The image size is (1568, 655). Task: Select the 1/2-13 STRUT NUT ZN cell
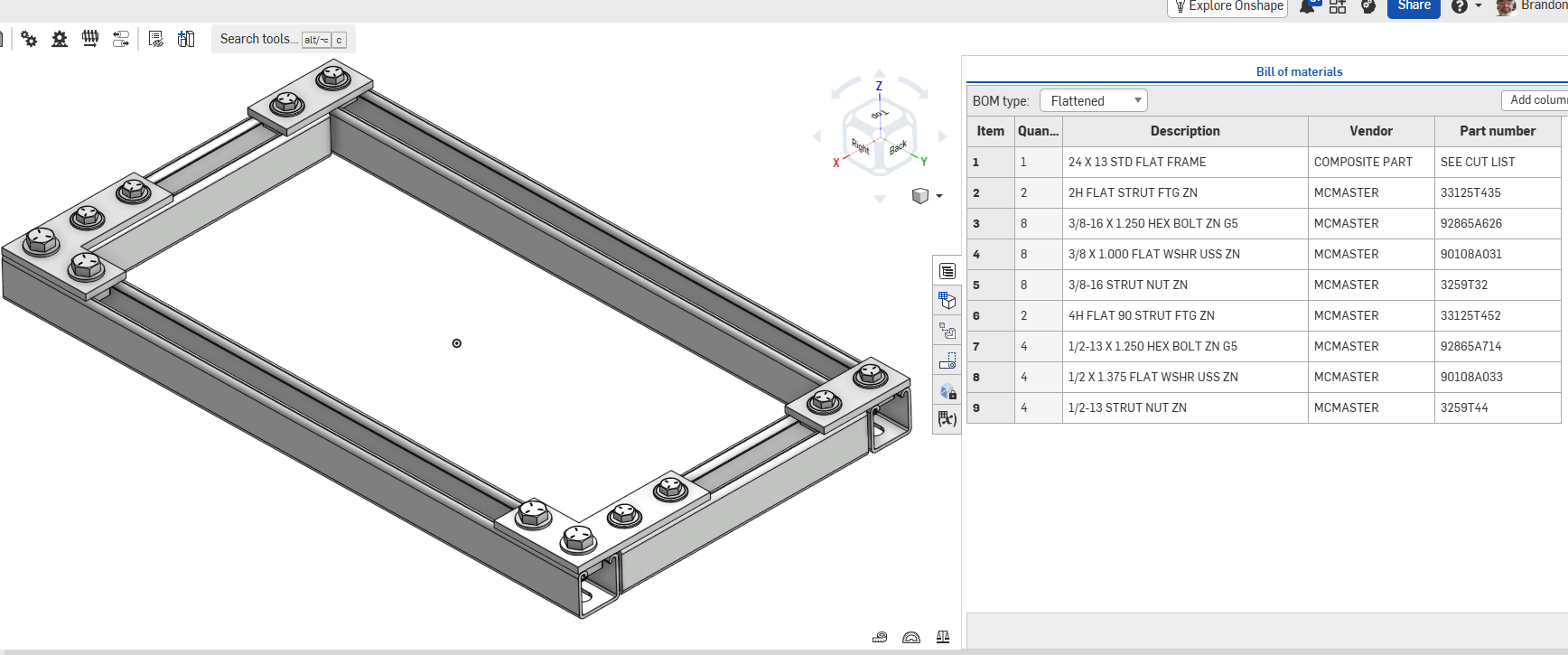pyautogui.click(x=1185, y=407)
